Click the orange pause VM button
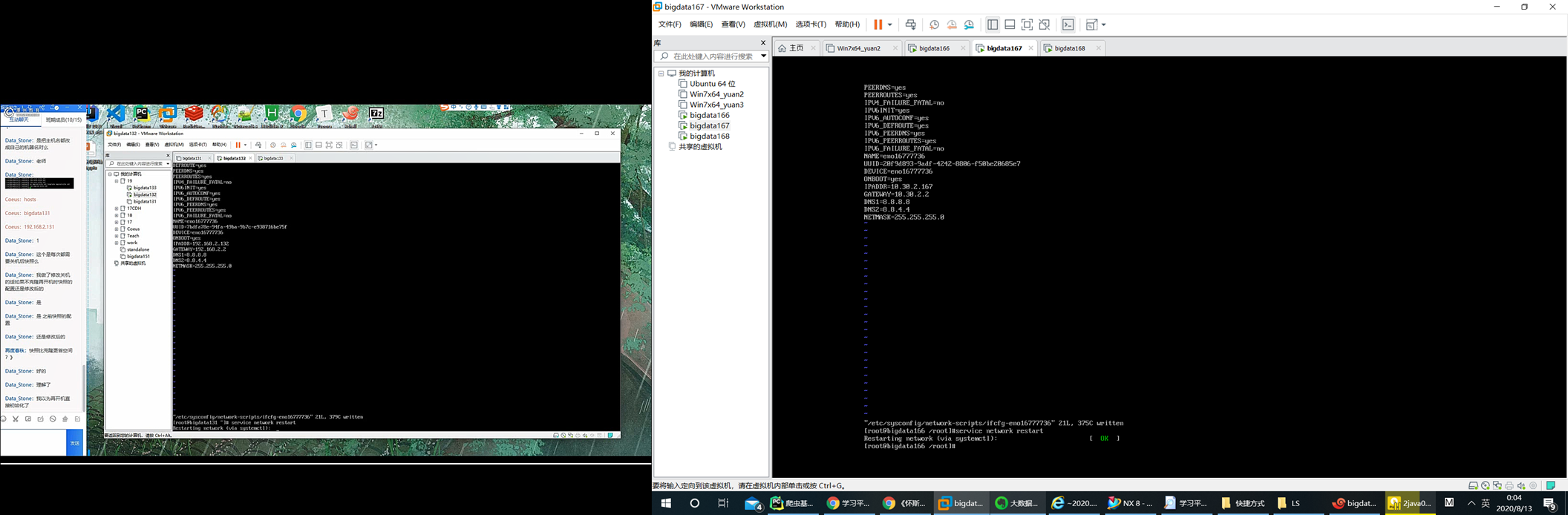Viewport: 1568px width, 515px height. click(x=878, y=24)
